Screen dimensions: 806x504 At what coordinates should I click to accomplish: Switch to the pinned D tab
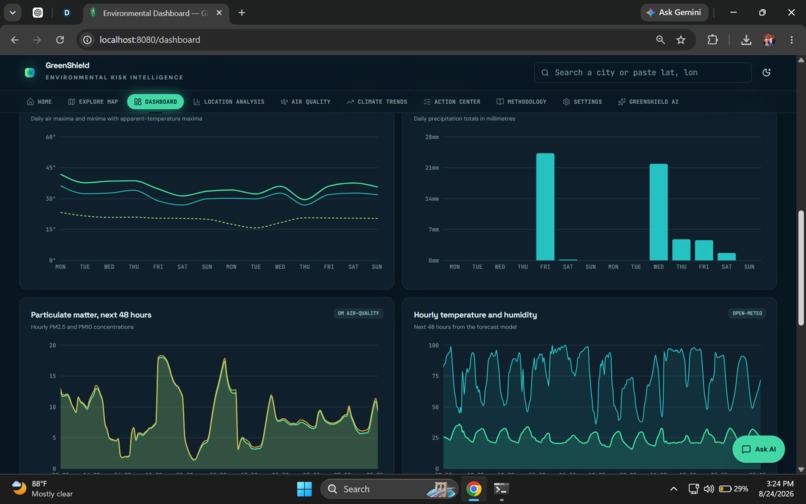pyautogui.click(x=66, y=13)
